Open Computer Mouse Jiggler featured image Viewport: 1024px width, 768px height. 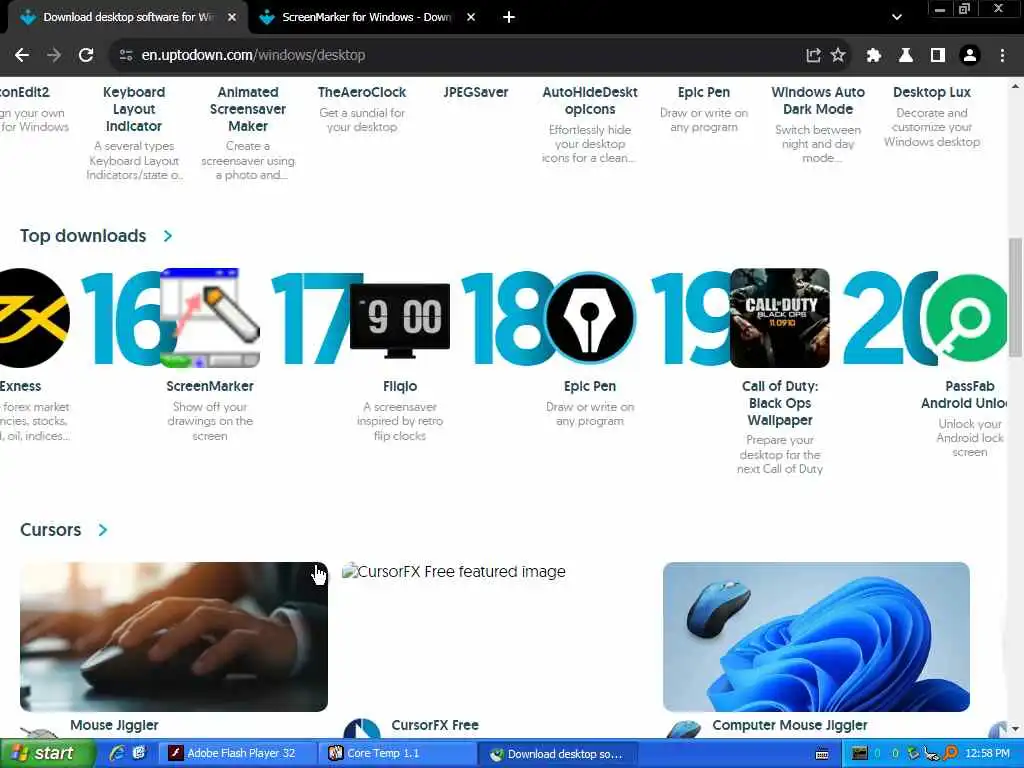click(x=816, y=637)
